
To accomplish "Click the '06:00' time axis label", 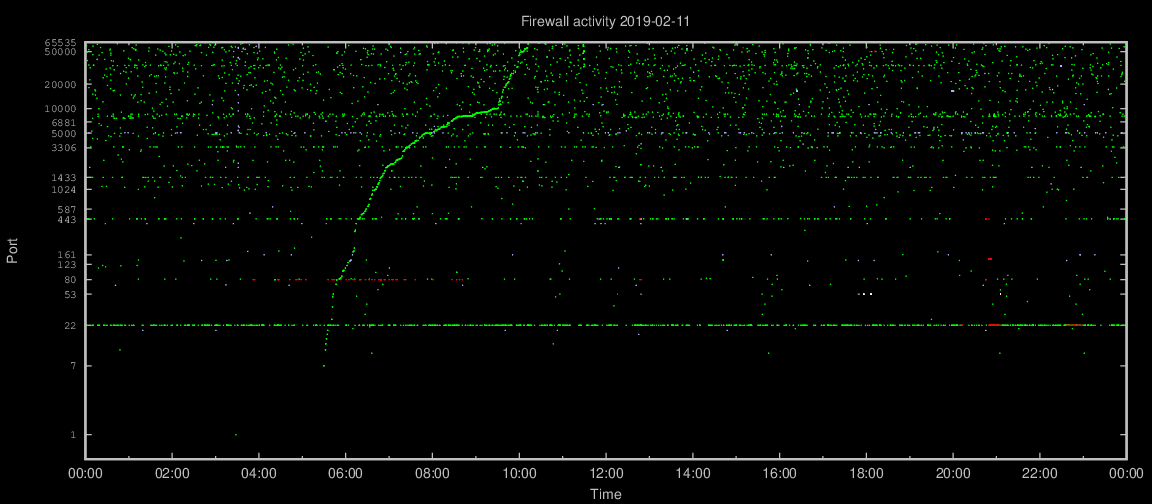I will point(346,475).
